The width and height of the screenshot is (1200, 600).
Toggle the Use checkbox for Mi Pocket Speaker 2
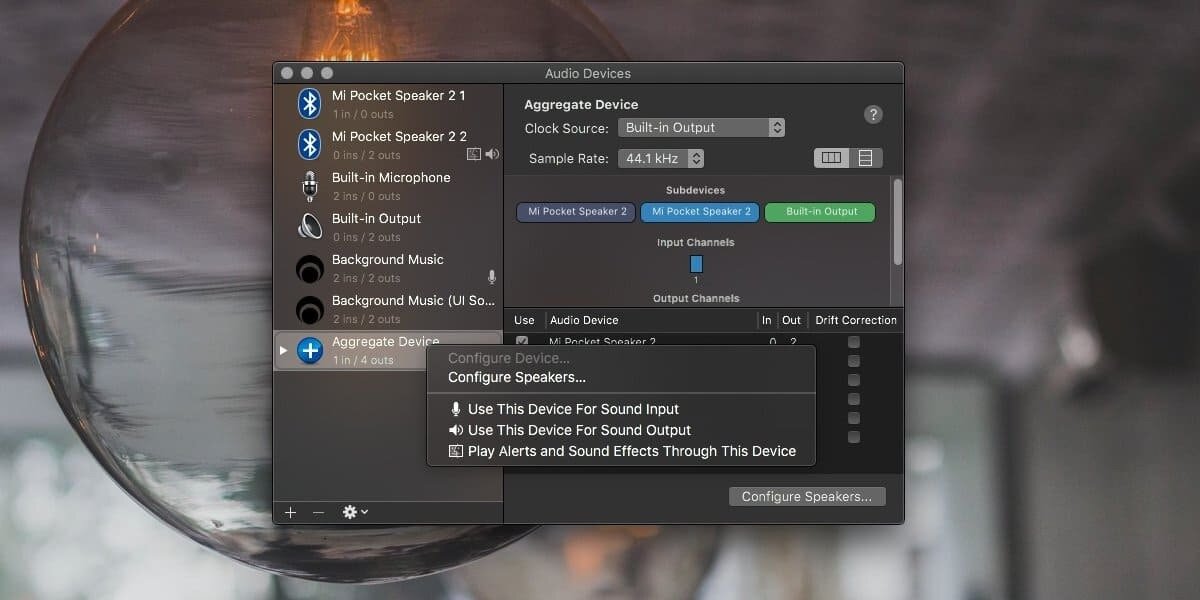pyautogui.click(x=521, y=341)
